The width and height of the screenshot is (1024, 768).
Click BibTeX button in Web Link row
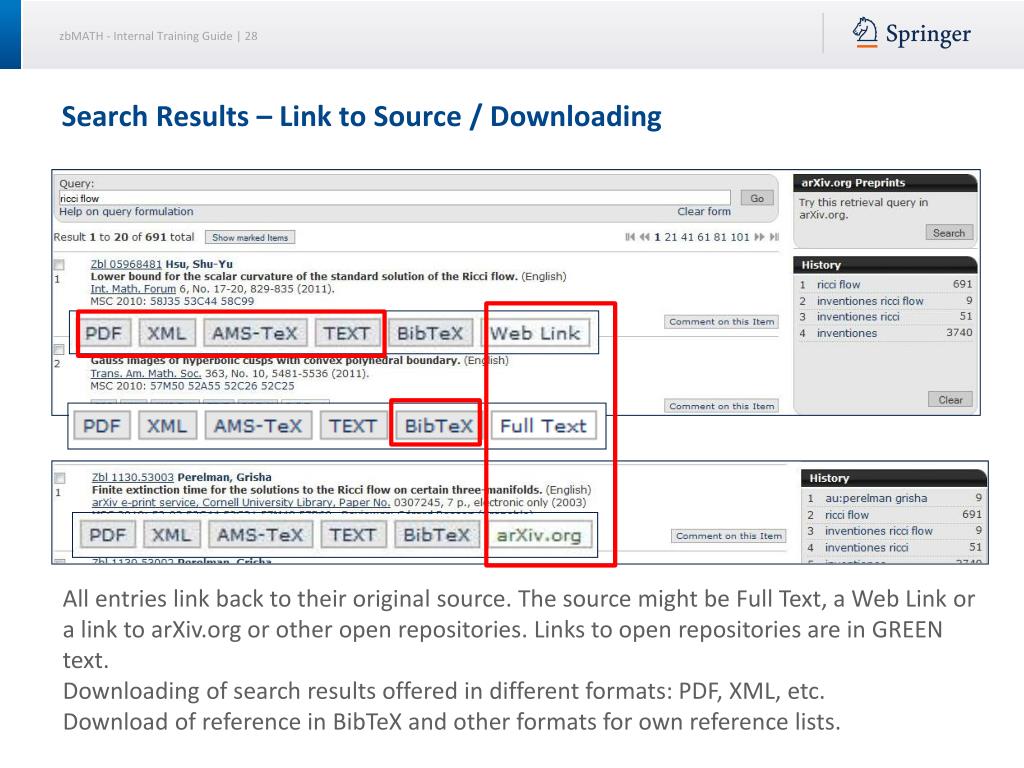click(x=430, y=333)
